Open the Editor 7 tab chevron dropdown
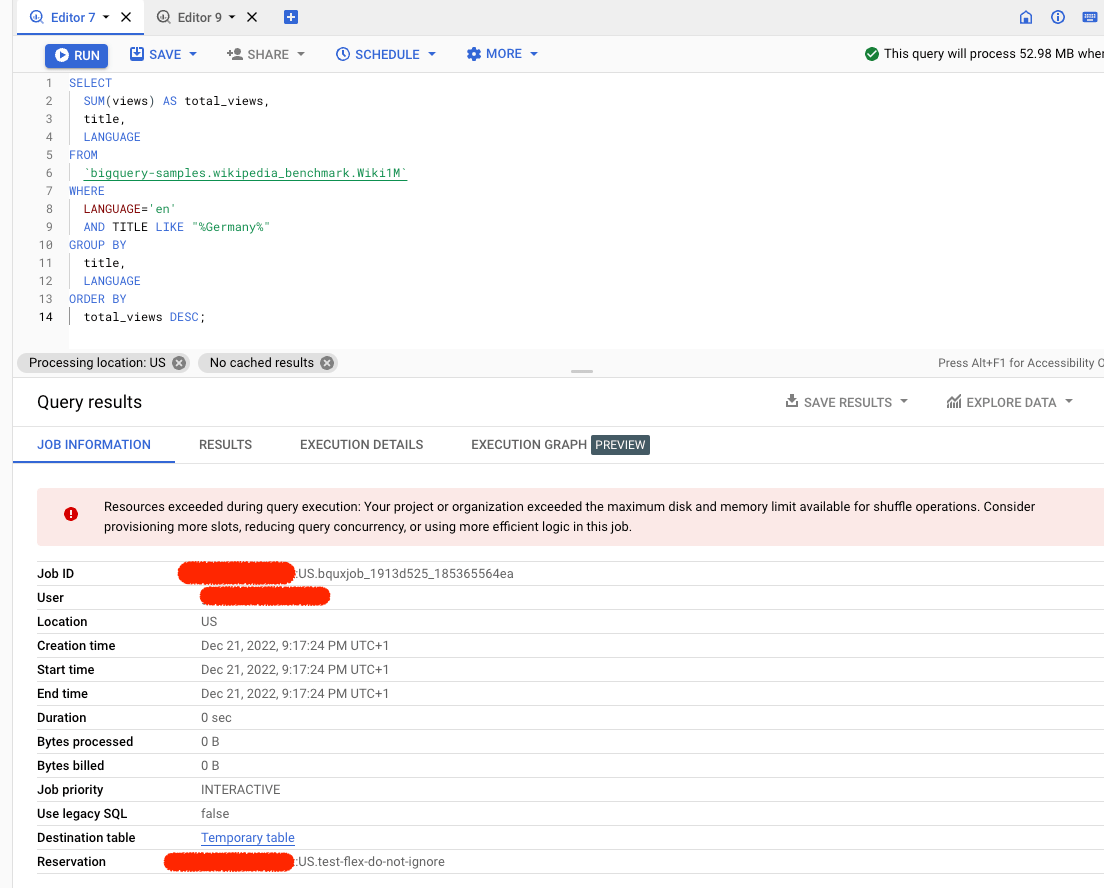The height and width of the screenshot is (888, 1104). pos(104,17)
